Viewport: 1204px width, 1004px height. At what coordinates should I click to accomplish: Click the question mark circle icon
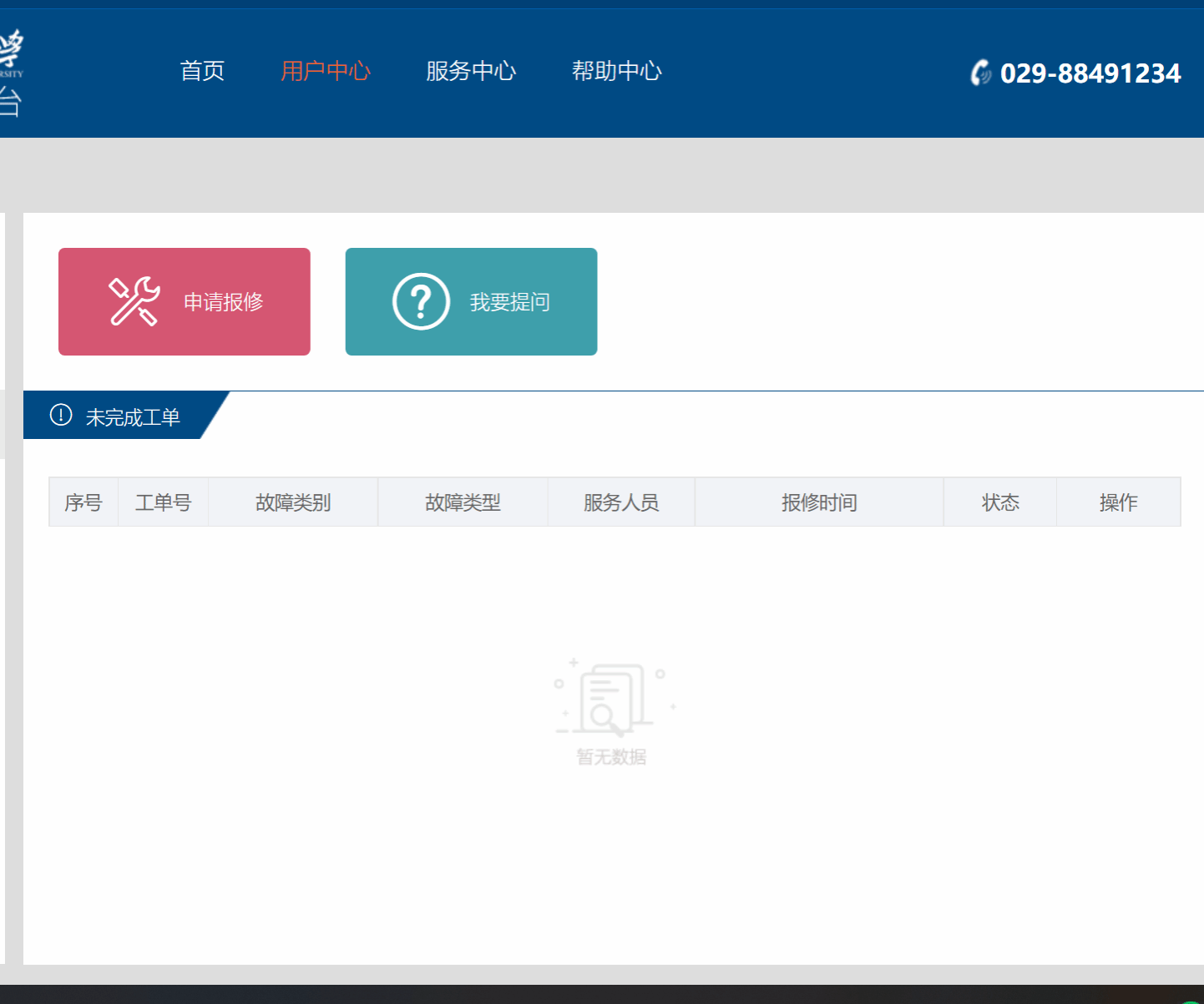tap(421, 301)
